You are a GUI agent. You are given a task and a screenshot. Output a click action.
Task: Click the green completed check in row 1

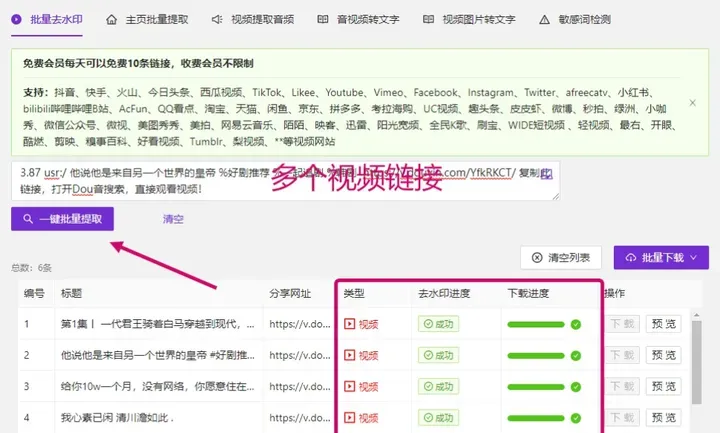coord(576,325)
